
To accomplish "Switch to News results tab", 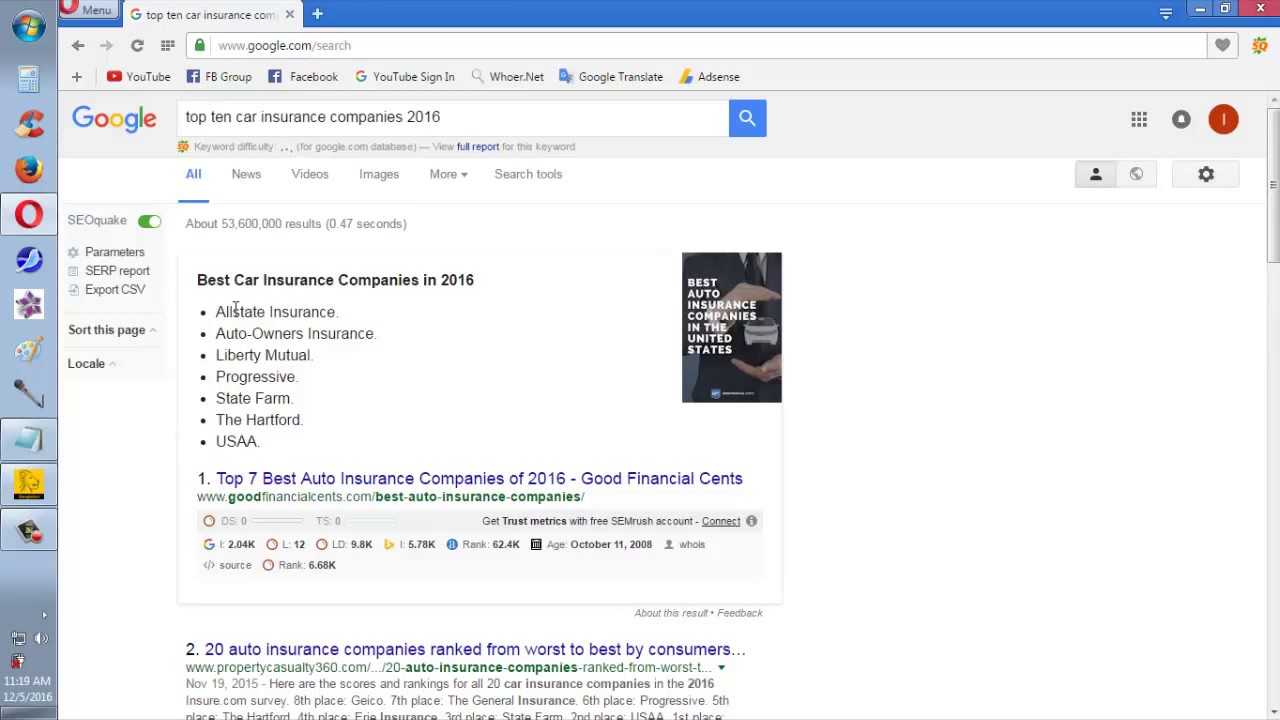I will tap(246, 174).
